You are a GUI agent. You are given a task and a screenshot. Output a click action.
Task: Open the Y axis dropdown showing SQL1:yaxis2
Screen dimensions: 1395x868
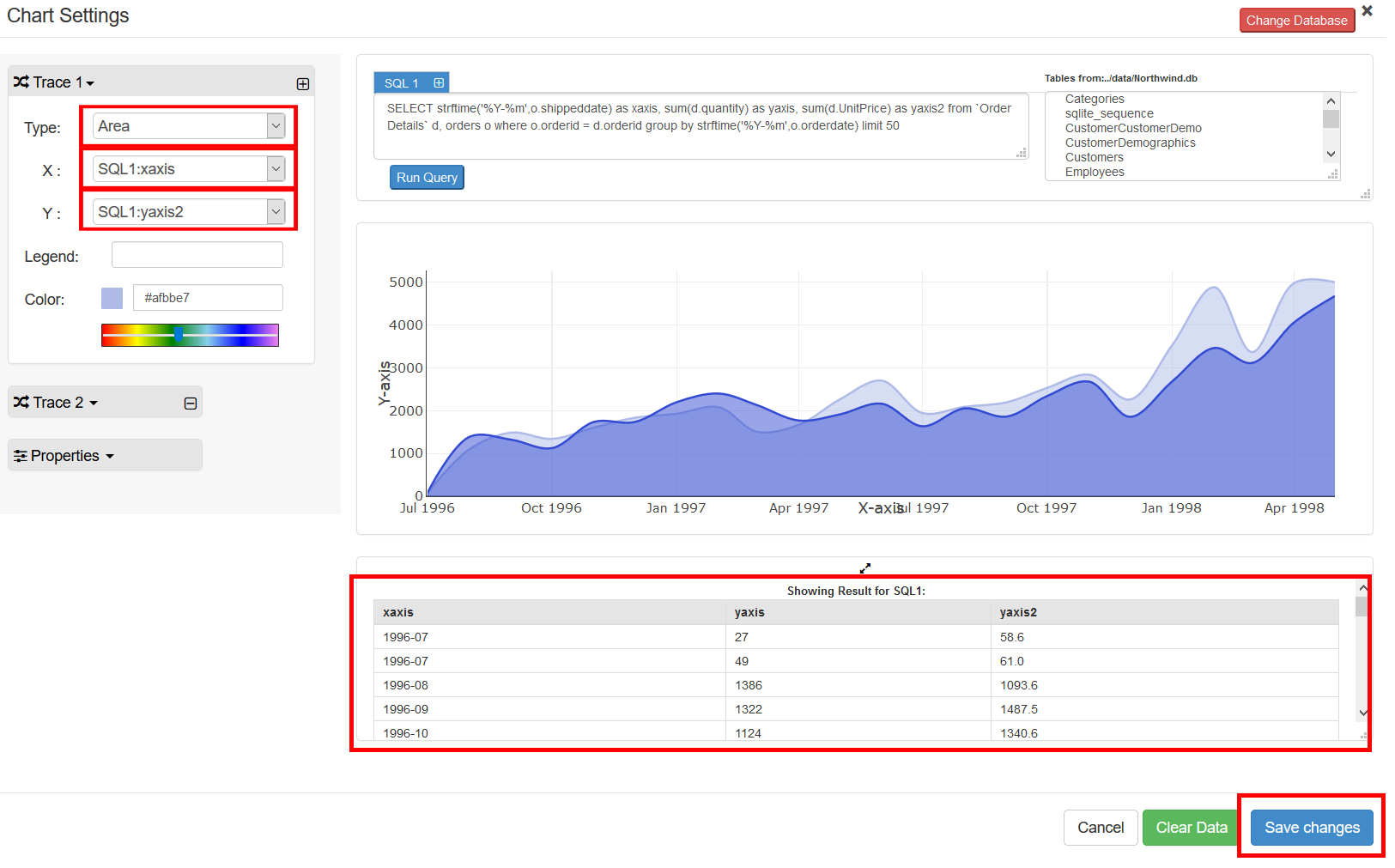coord(189,212)
